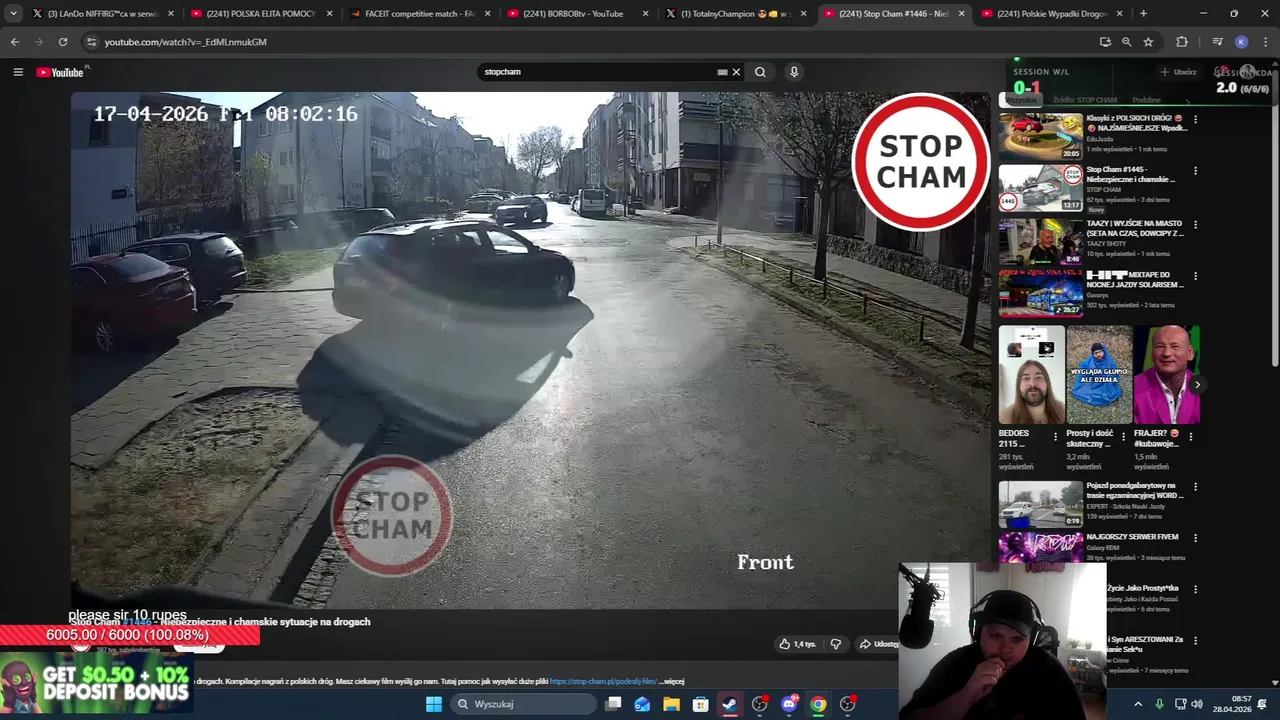Open Steam from the taskbar
Viewport: 1280px width, 720px height.
coord(730,704)
